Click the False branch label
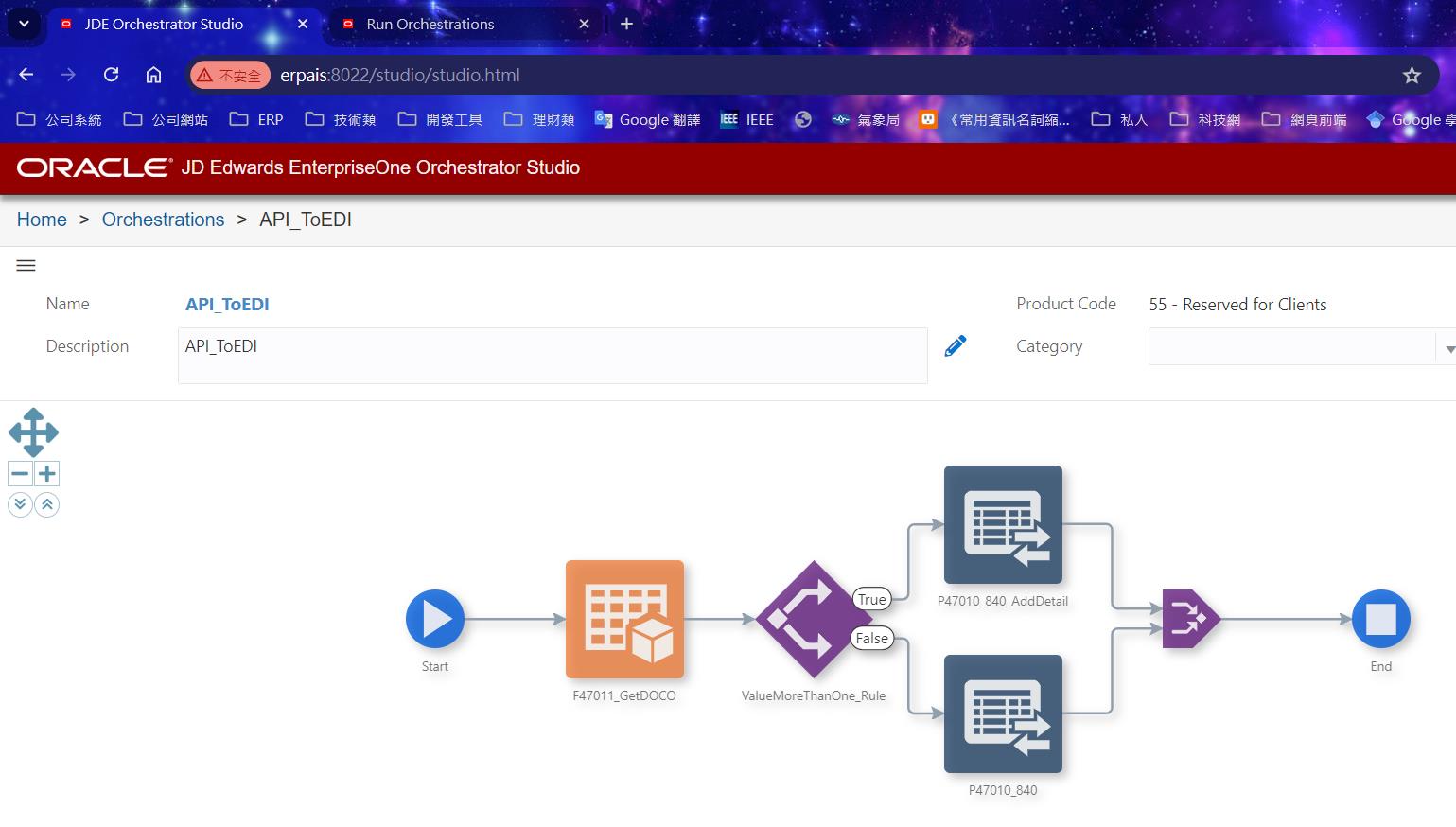This screenshot has height=827, width=1456. (x=872, y=638)
